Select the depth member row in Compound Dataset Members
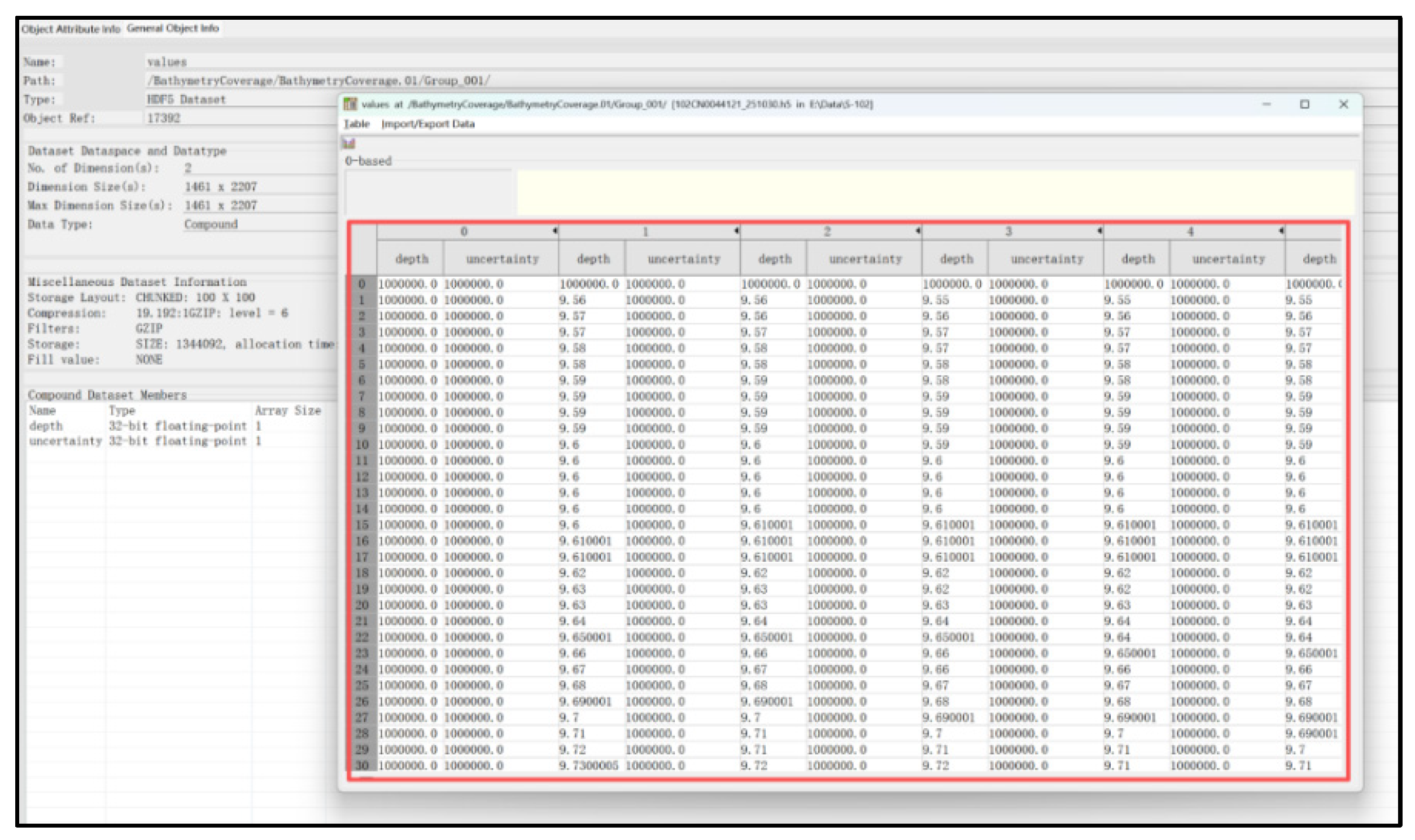 click(x=46, y=426)
